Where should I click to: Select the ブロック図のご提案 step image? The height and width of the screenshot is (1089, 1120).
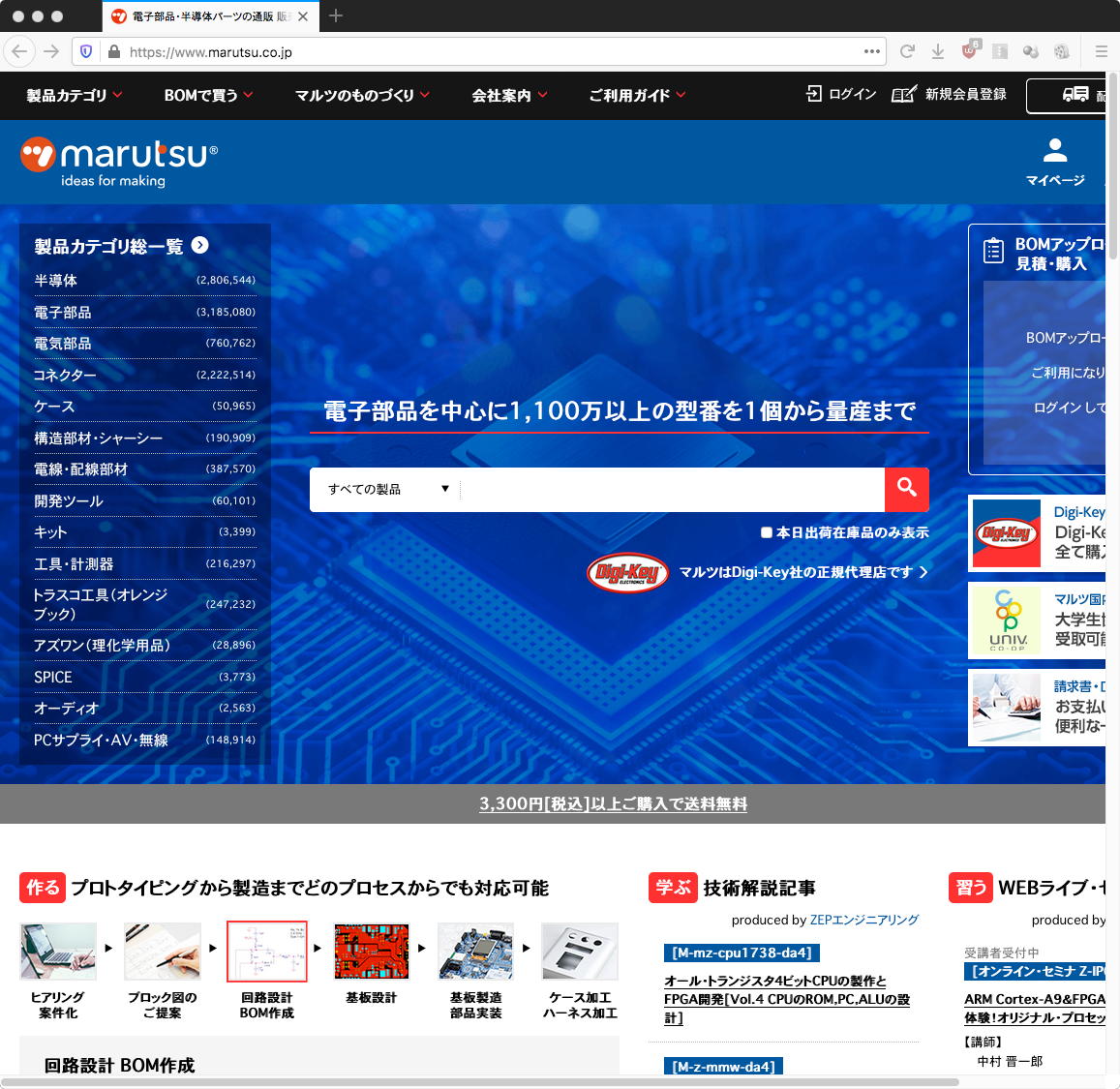pos(162,952)
